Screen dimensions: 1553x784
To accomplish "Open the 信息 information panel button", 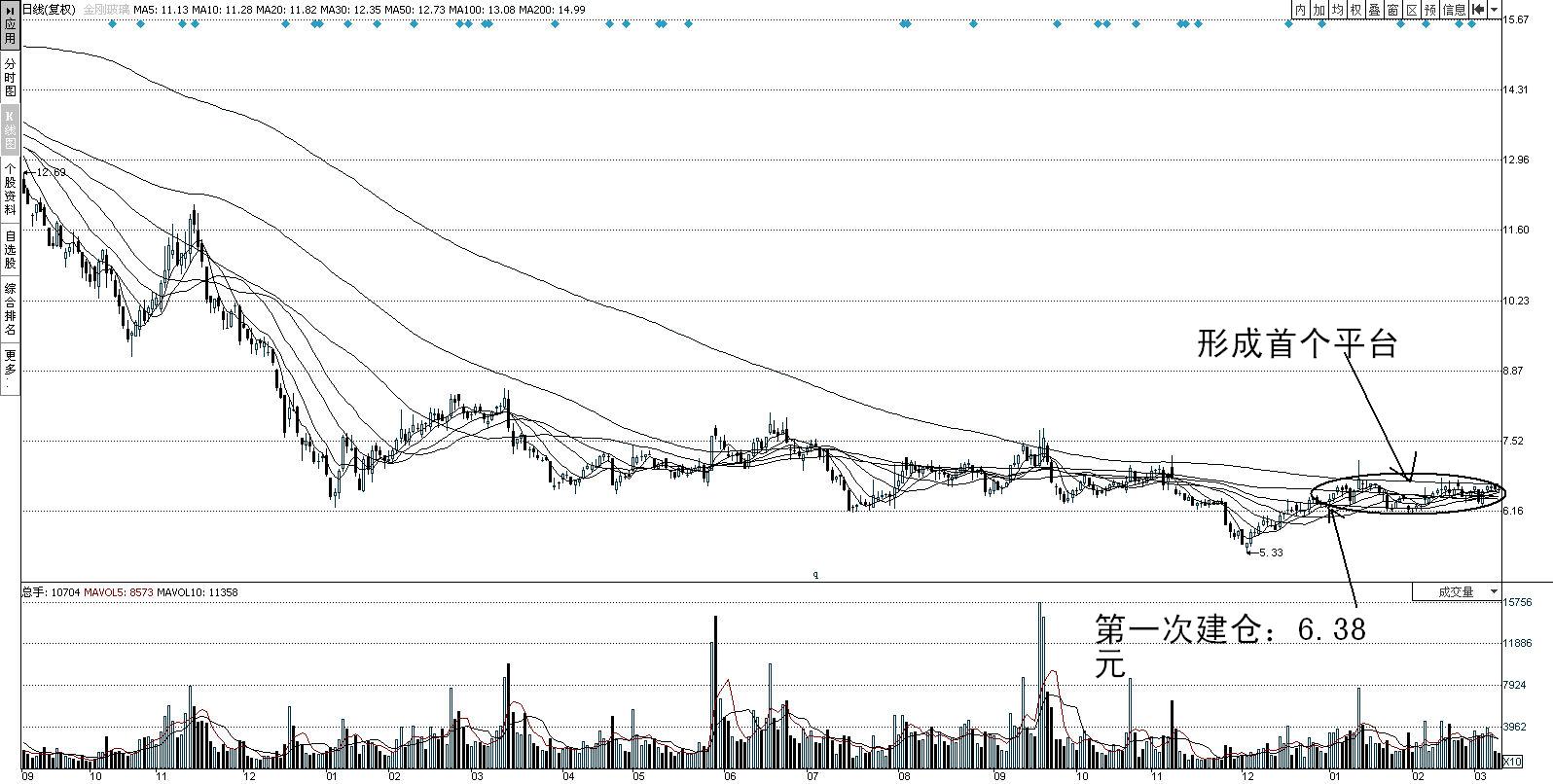I will point(1454,9).
